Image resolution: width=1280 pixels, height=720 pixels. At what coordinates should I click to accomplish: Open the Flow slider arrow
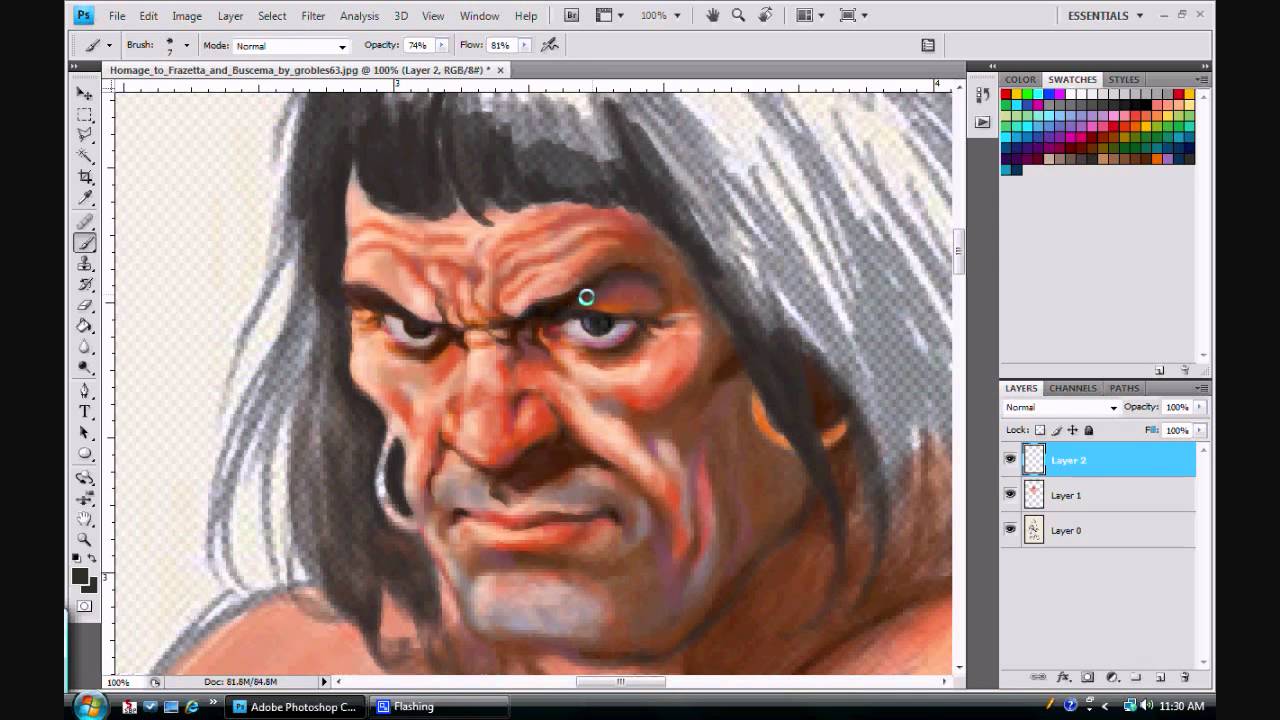pyautogui.click(x=524, y=45)
